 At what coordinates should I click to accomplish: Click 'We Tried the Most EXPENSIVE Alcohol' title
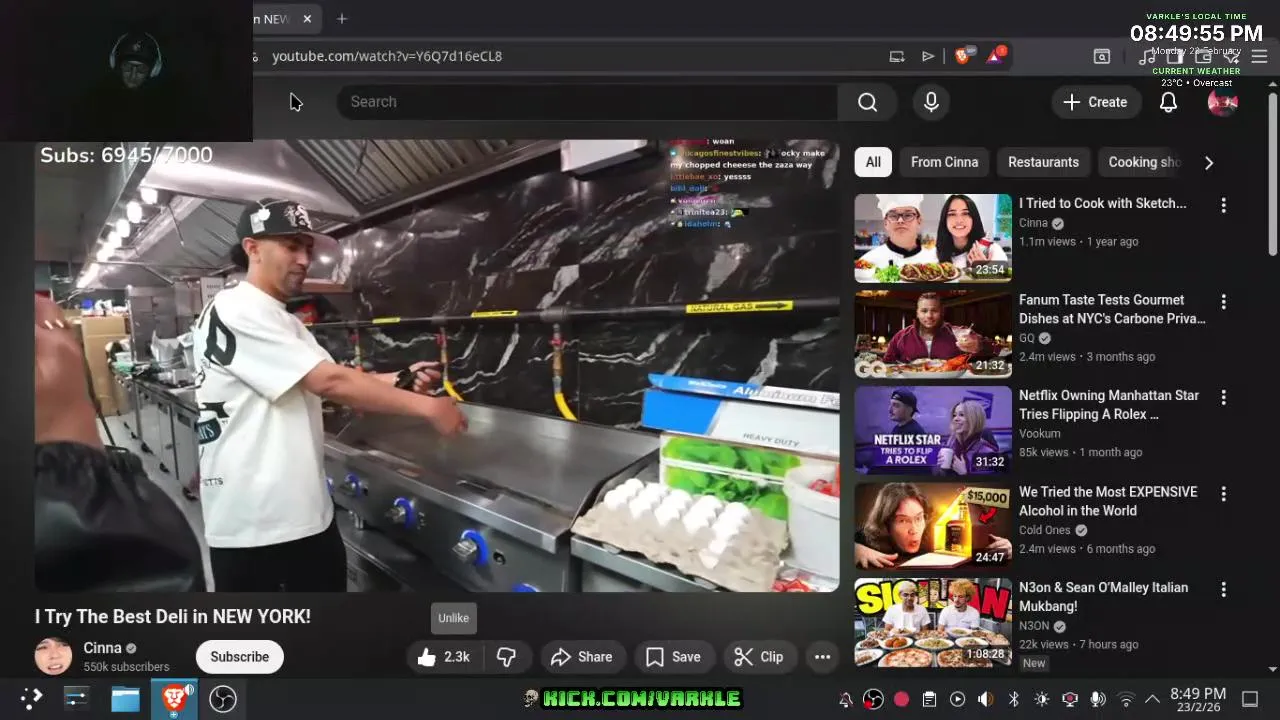pyautogui.click(x=1108, y=501)
